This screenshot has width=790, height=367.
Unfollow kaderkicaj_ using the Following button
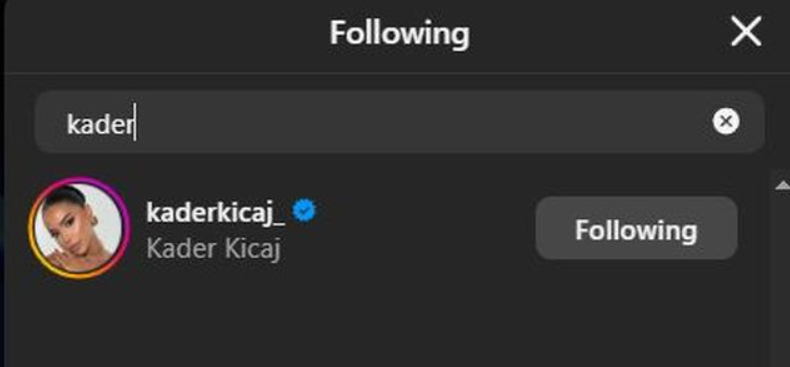[x=636, y=228]
